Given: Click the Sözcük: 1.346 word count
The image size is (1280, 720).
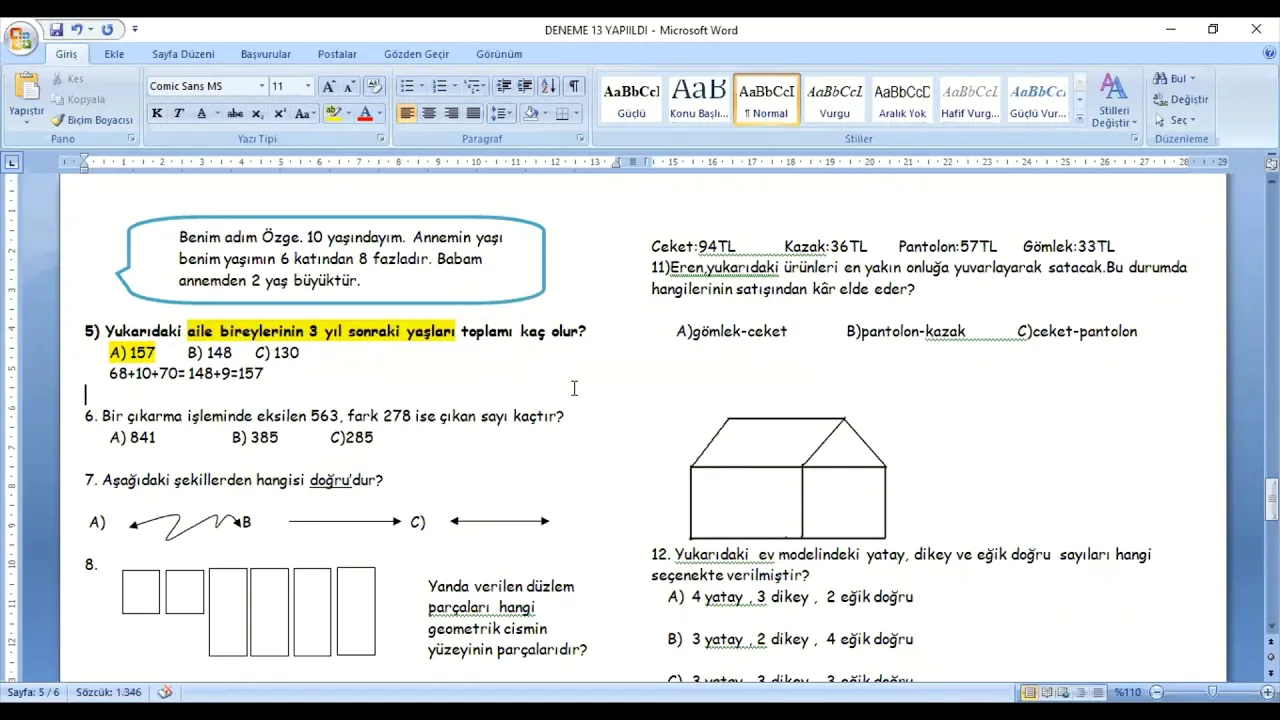Looking at the screenshot, I should [x=109, y=692].
